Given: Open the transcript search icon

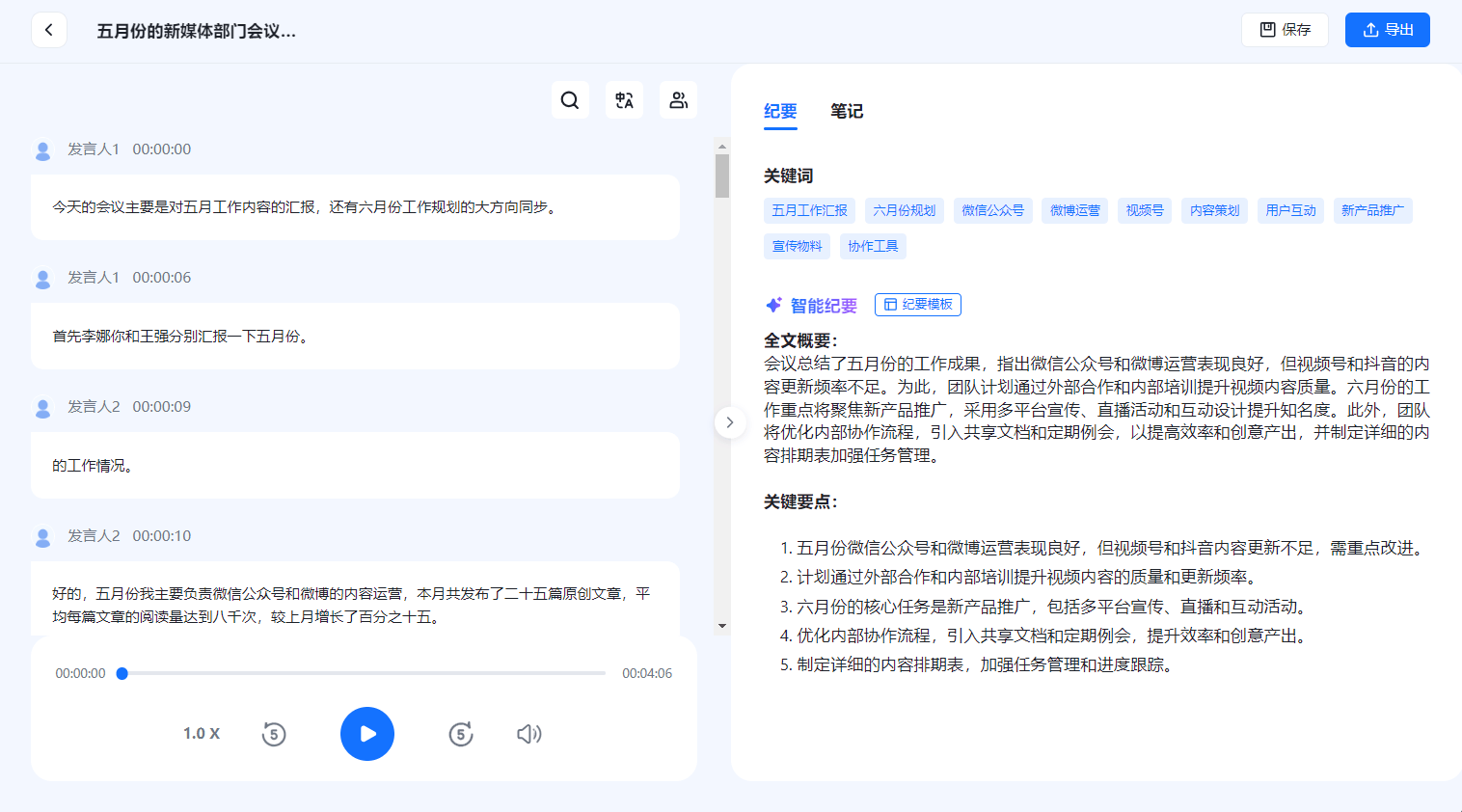Looking at the screenshot, I should click(570, 100).
